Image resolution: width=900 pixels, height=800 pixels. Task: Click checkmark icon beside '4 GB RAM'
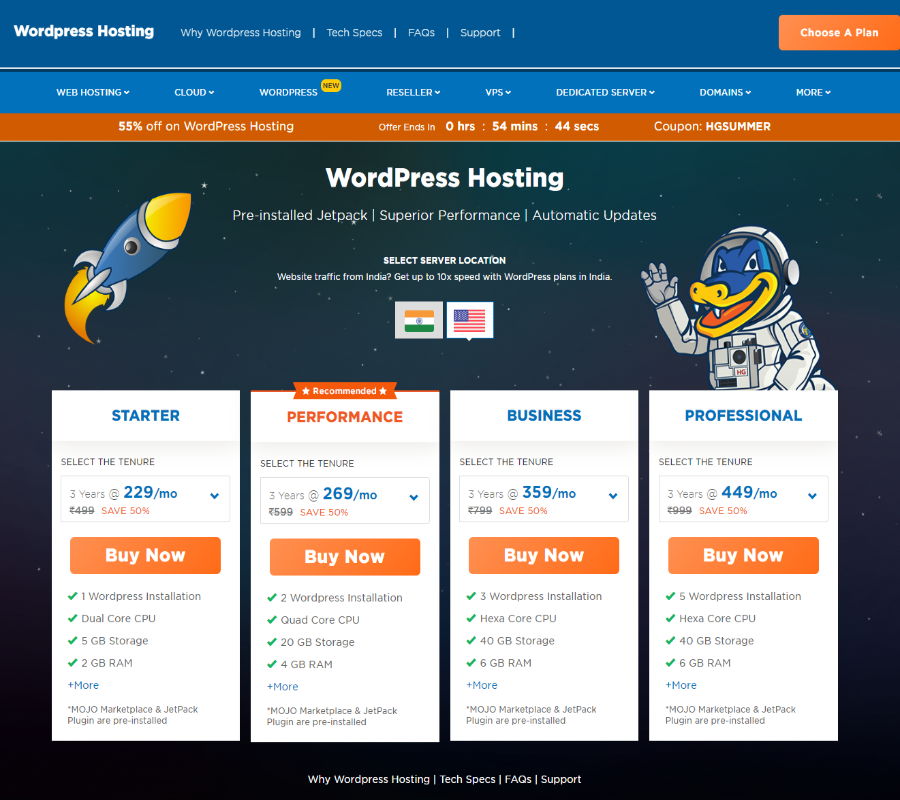point(271,664)
